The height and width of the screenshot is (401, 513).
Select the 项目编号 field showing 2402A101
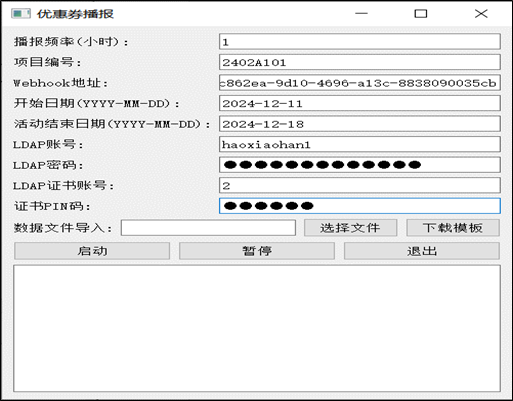point(360,62)
